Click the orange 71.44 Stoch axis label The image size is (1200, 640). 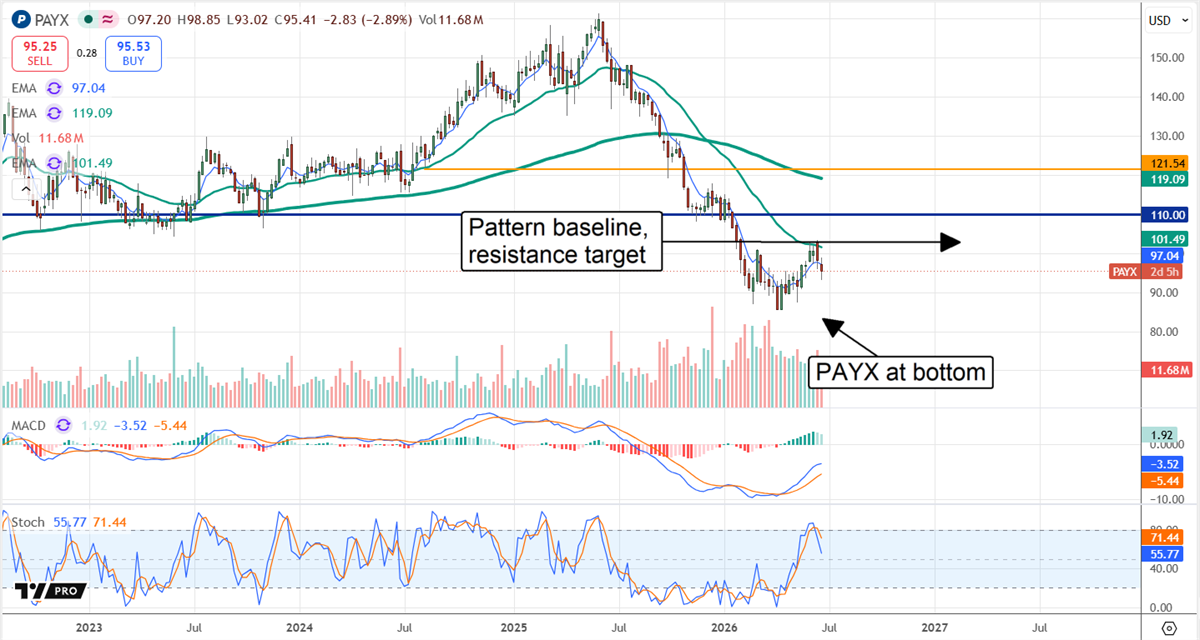(1162, 537)
